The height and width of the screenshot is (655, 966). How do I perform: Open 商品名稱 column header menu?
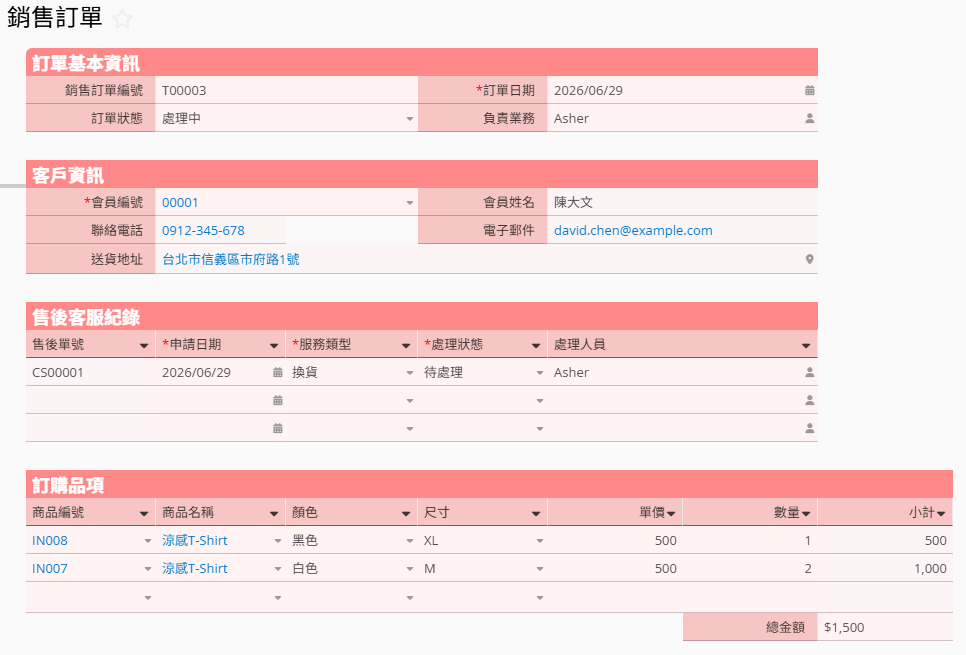pyautogui.click(x=274, y=513)
